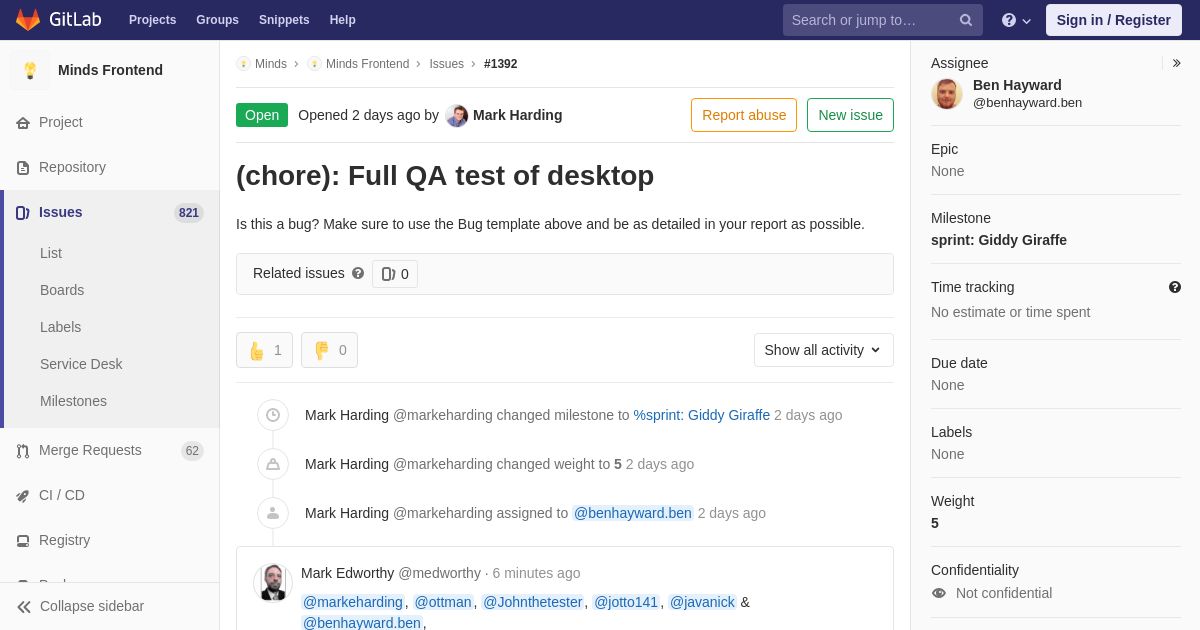Open the help question-mark menu
Viewport: 1200px width, 630px height.
(1016, 20)
